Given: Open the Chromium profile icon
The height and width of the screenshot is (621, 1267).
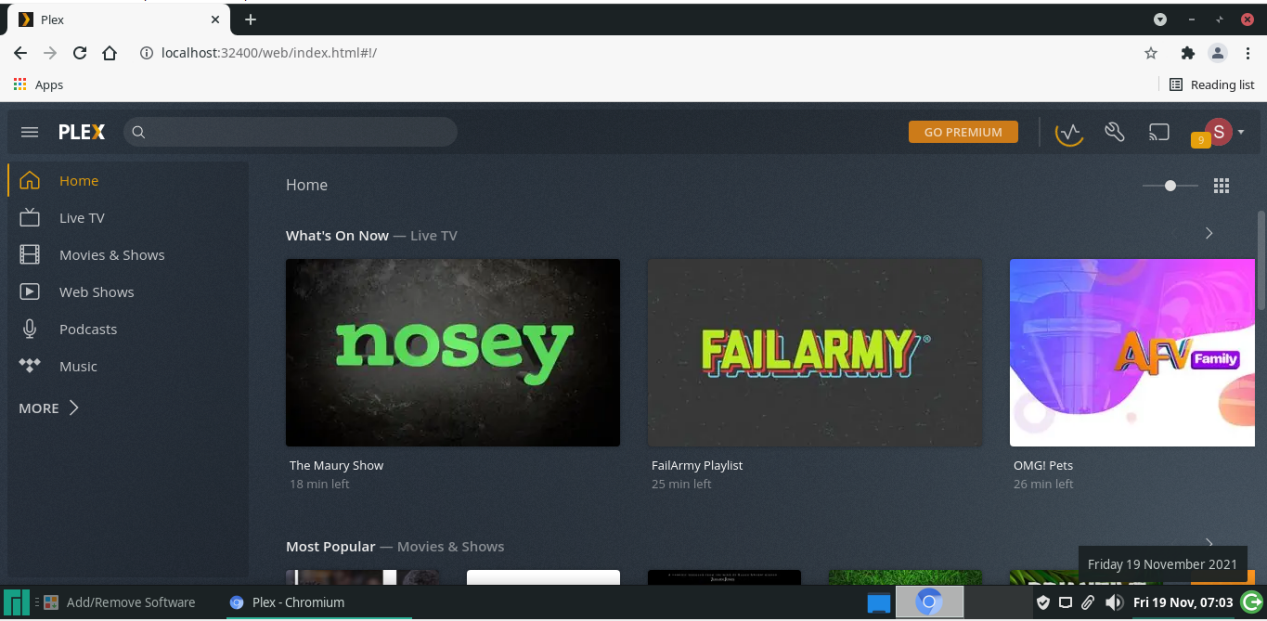Looking at the screenshot, I should 1217,53.
